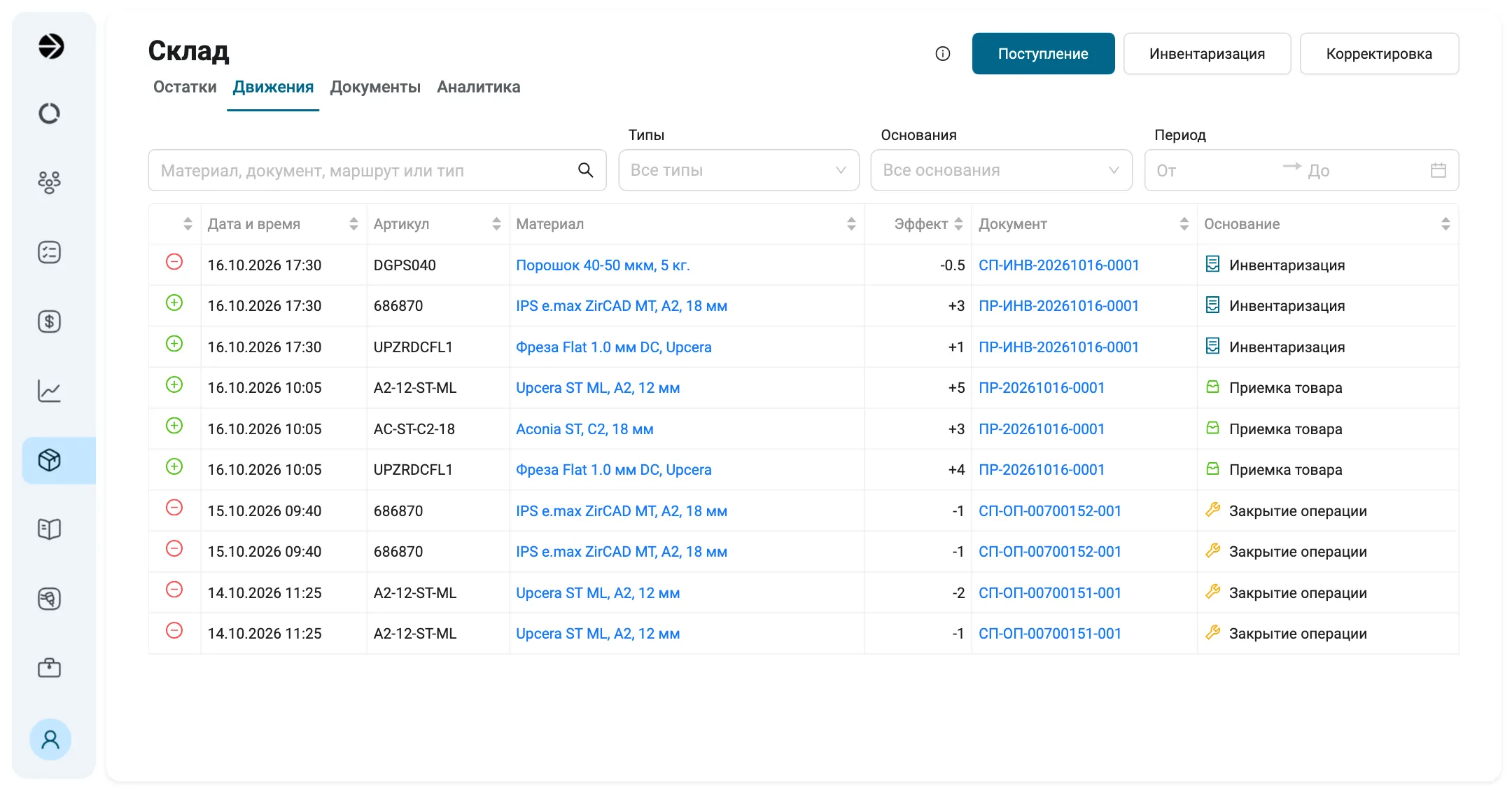Open the circular dashboard sidebar icon
Screen dimensions: 1512x792
click(x=49, y=113)
